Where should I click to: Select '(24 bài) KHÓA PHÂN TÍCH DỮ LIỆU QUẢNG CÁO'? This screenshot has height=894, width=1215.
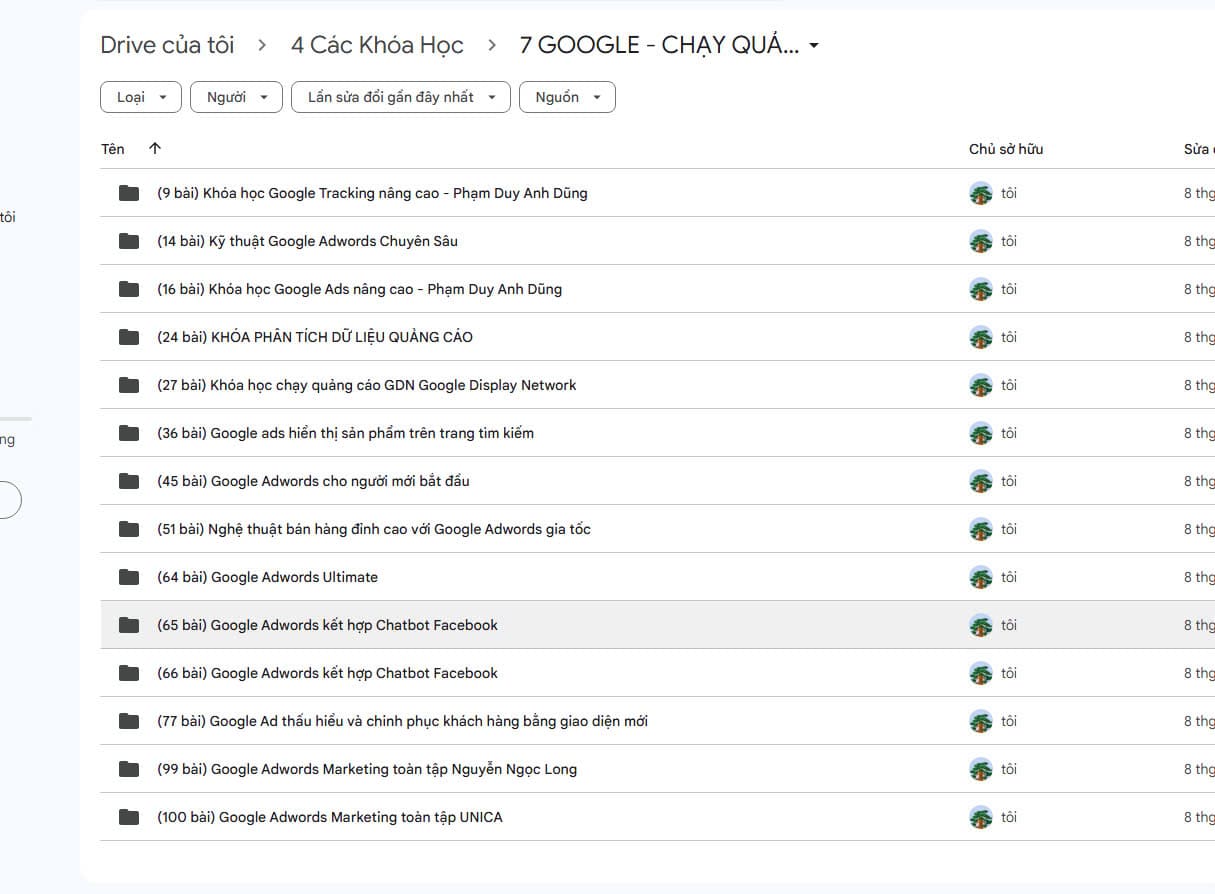(315, 337)
